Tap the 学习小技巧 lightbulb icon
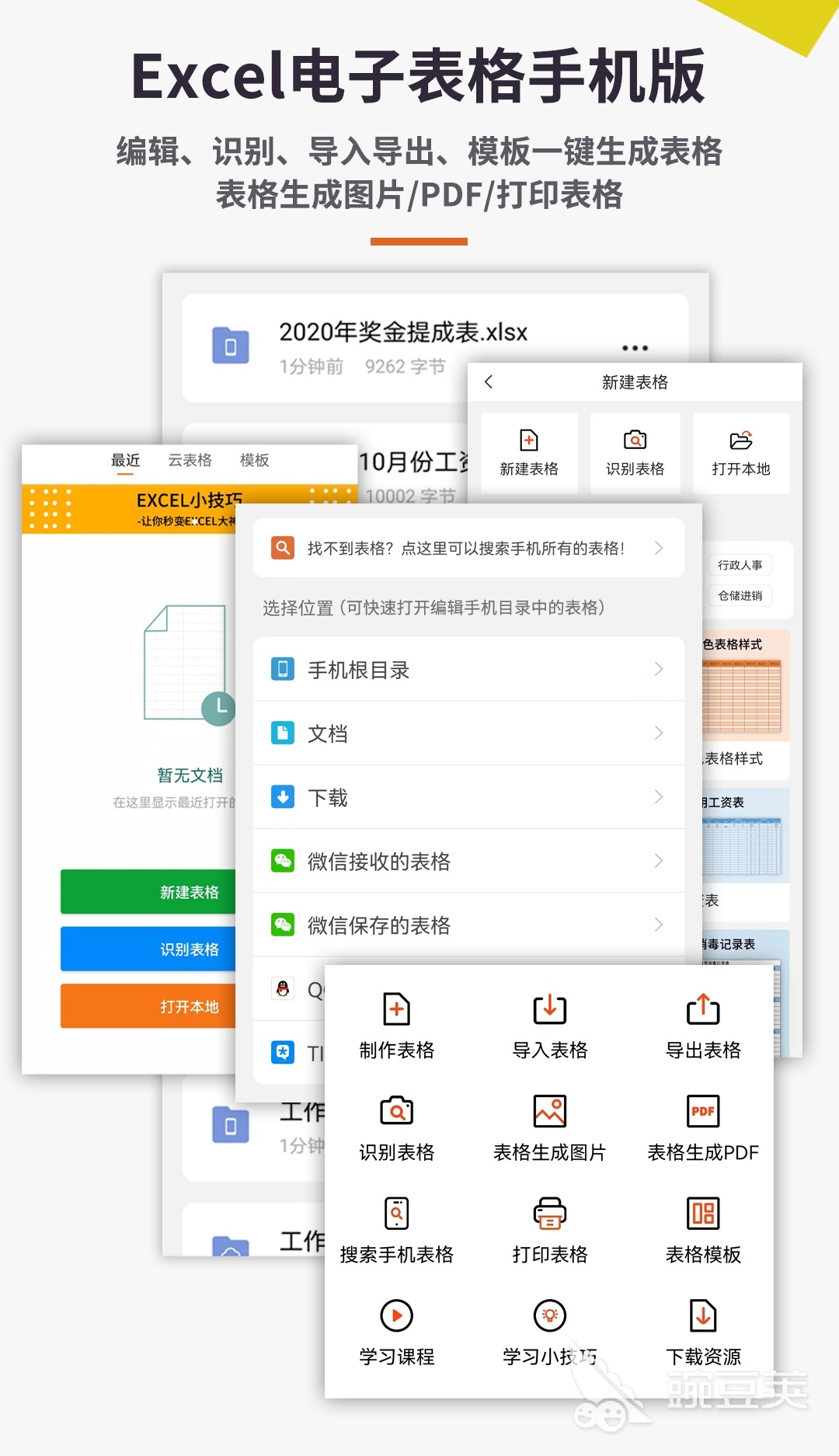The image size is (839, 1456). [550, 1315]
